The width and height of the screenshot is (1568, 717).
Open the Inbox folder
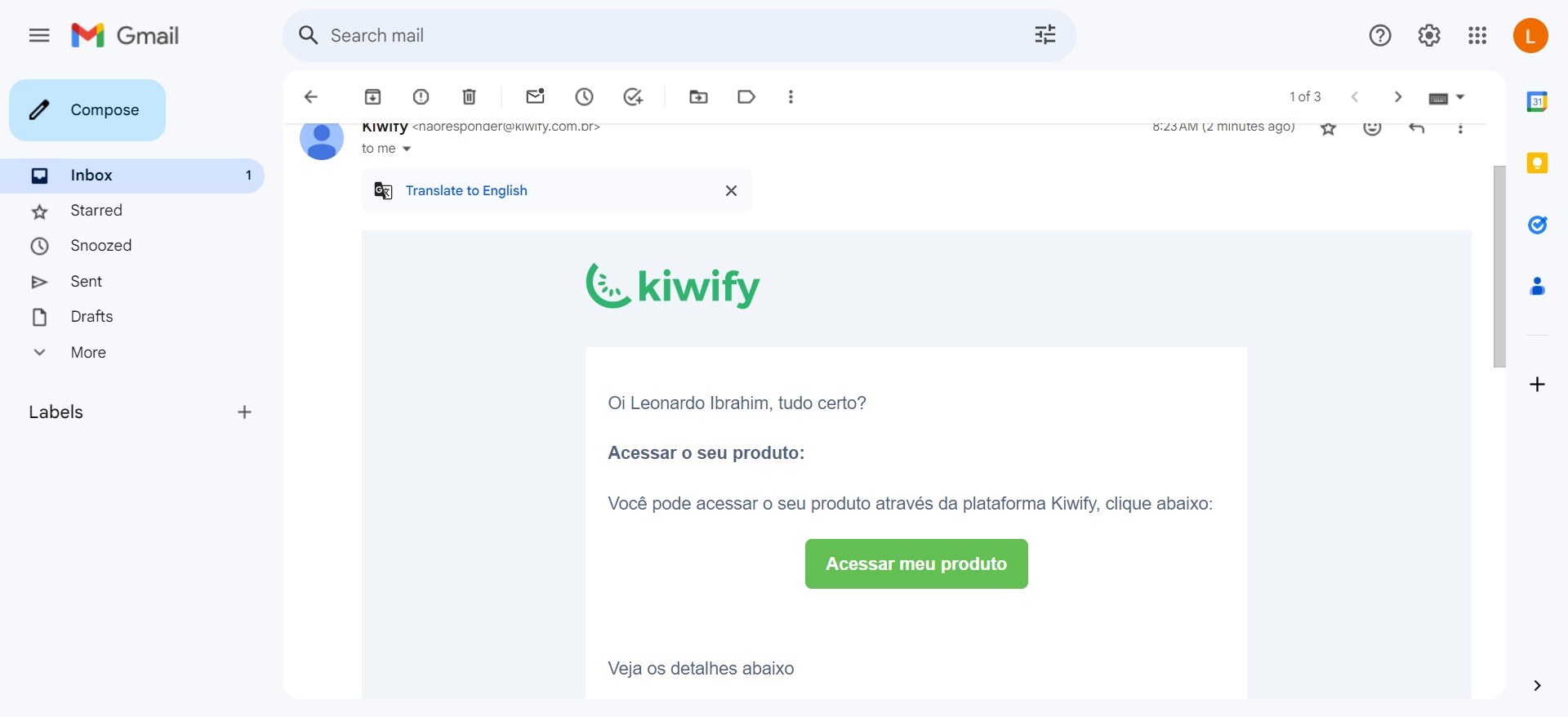(132, 176)
